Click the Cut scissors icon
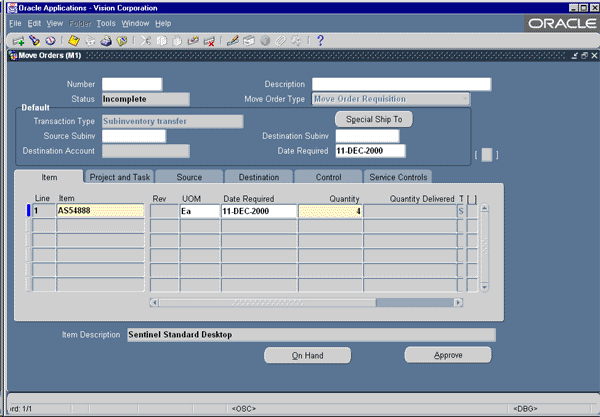 coord(145,41)
